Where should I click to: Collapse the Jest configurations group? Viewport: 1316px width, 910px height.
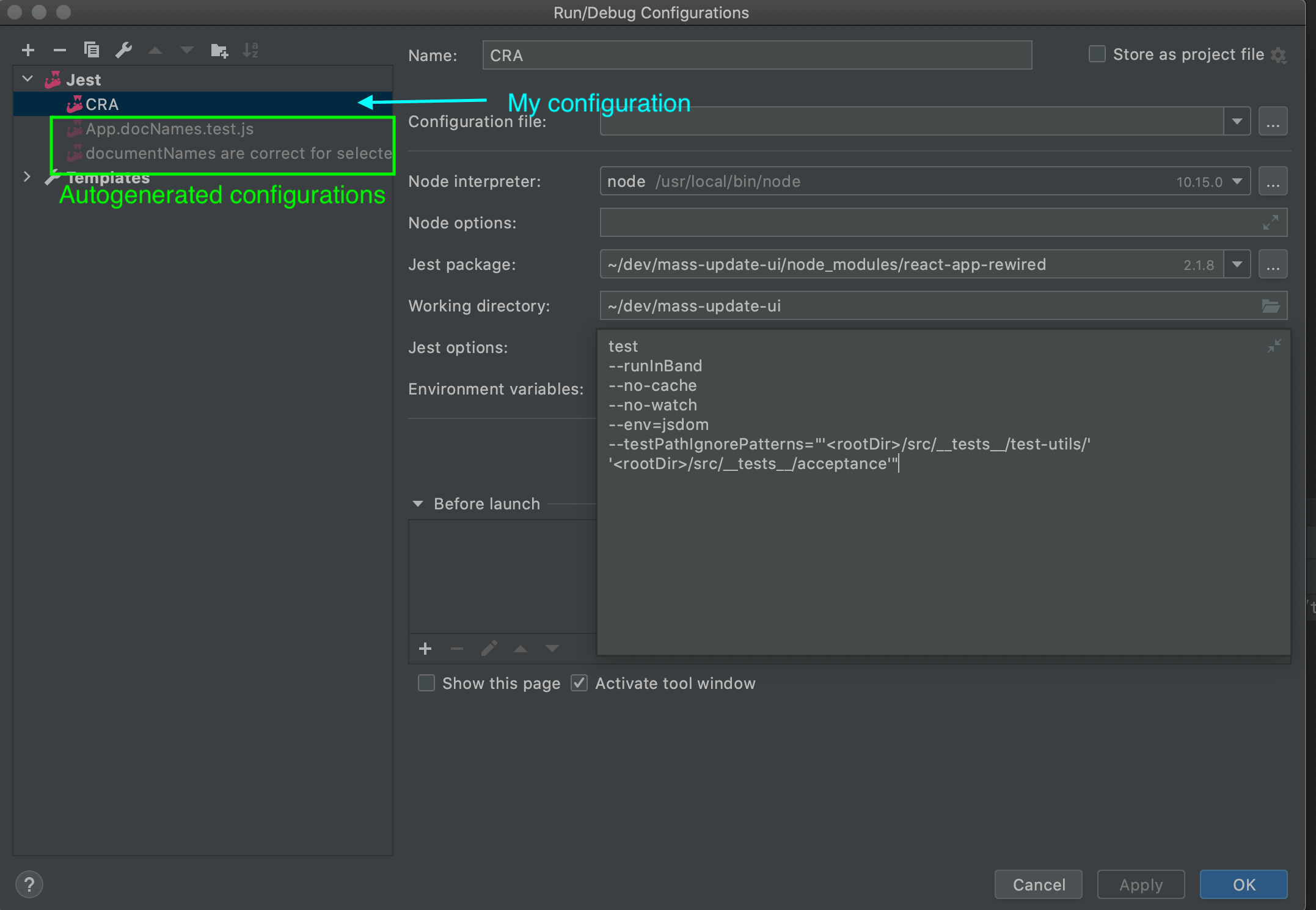(x=27, y=78)
